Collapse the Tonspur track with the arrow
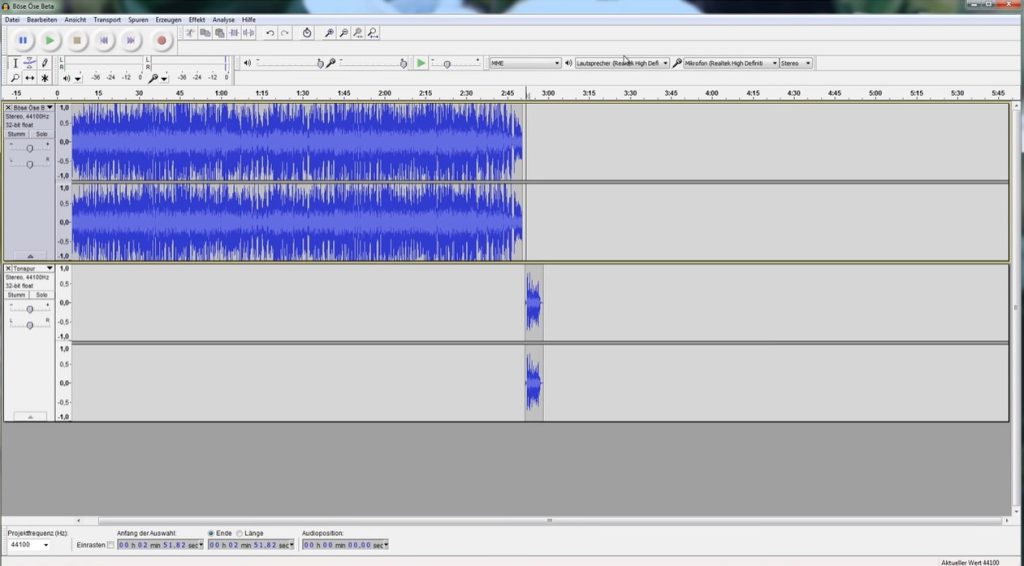The image size is (1024, 566). tap(30, 417)
